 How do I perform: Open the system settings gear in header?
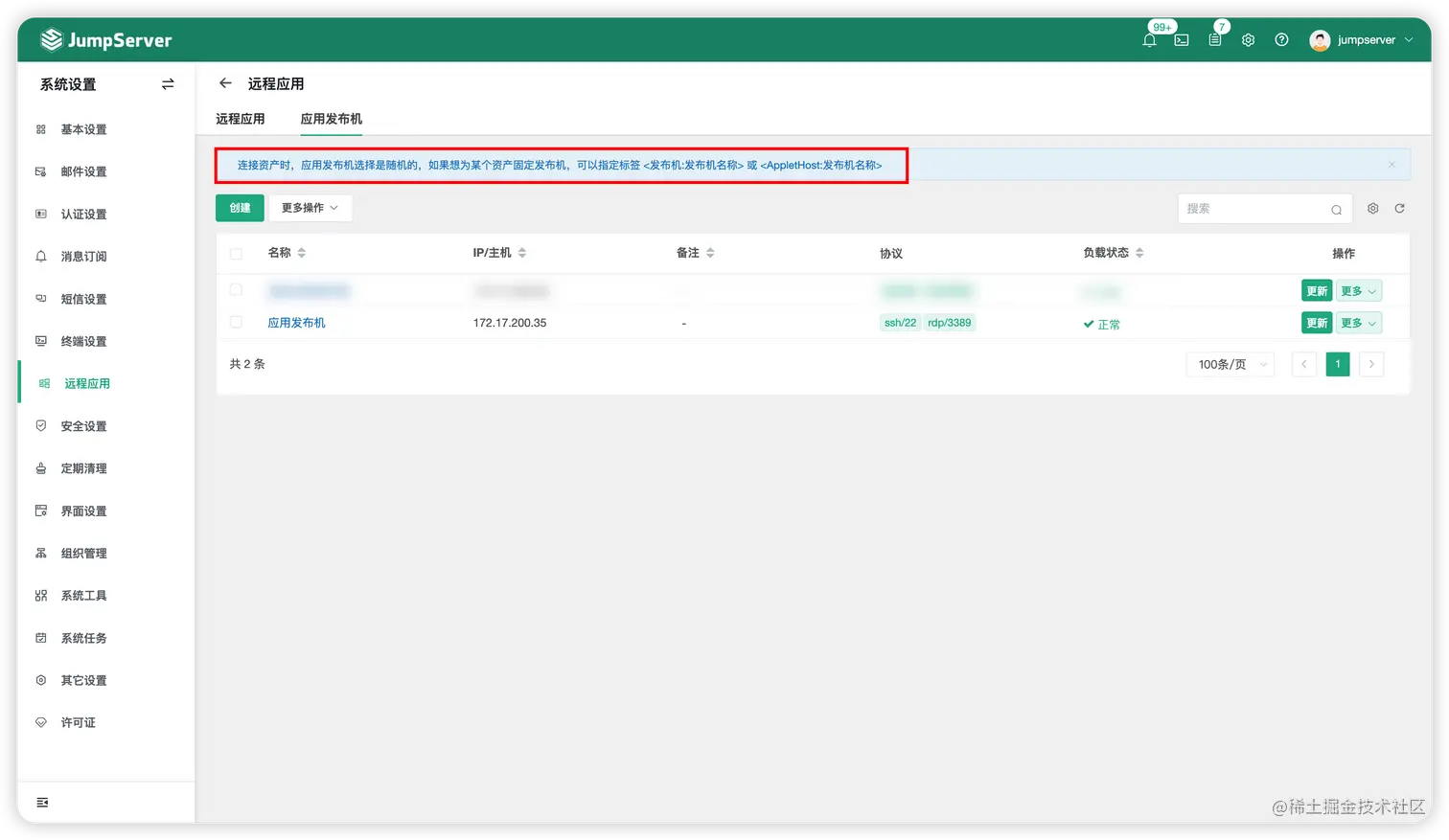[1248, 40]
